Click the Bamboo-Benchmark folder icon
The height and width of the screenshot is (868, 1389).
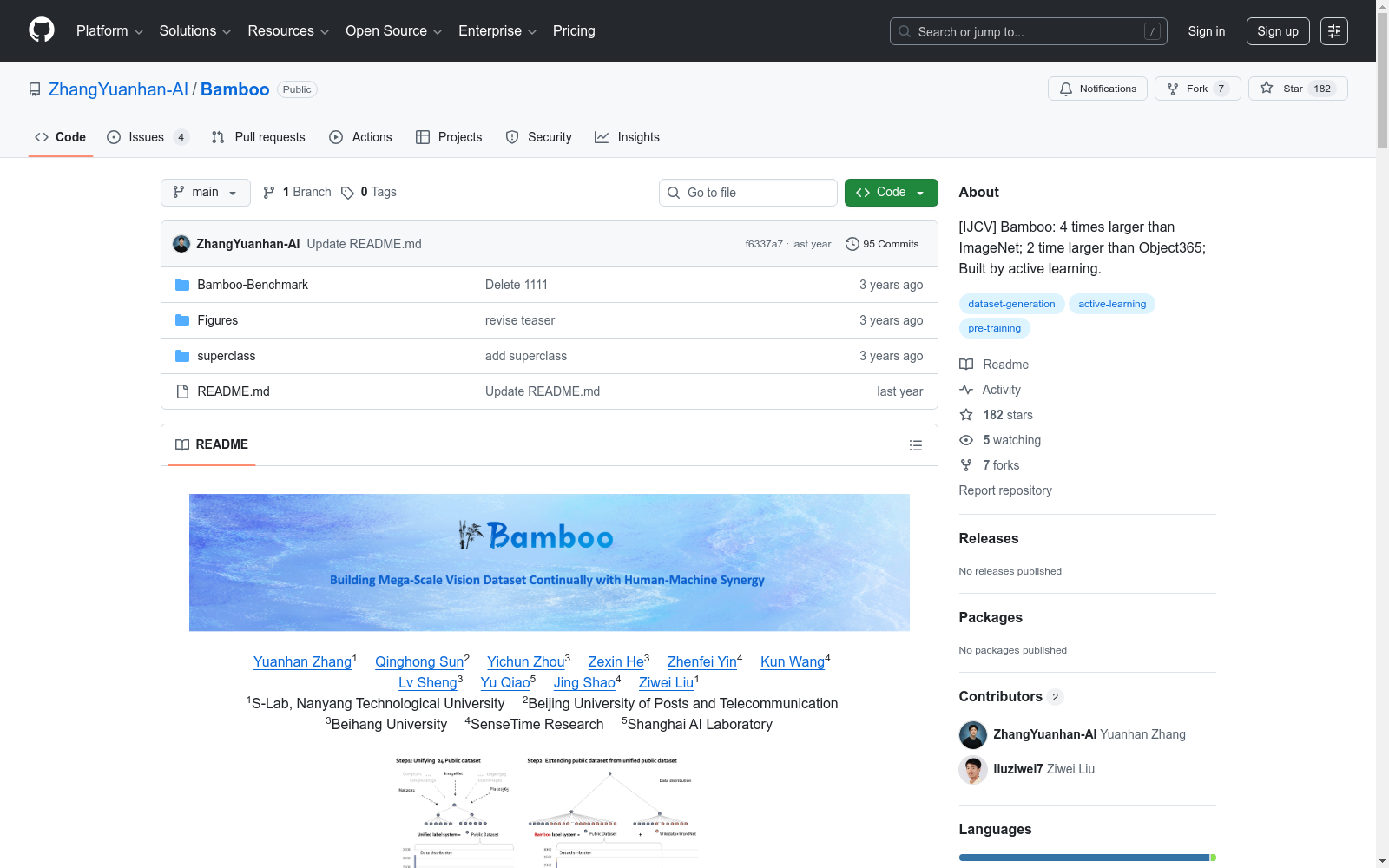[x=182, y=285]
